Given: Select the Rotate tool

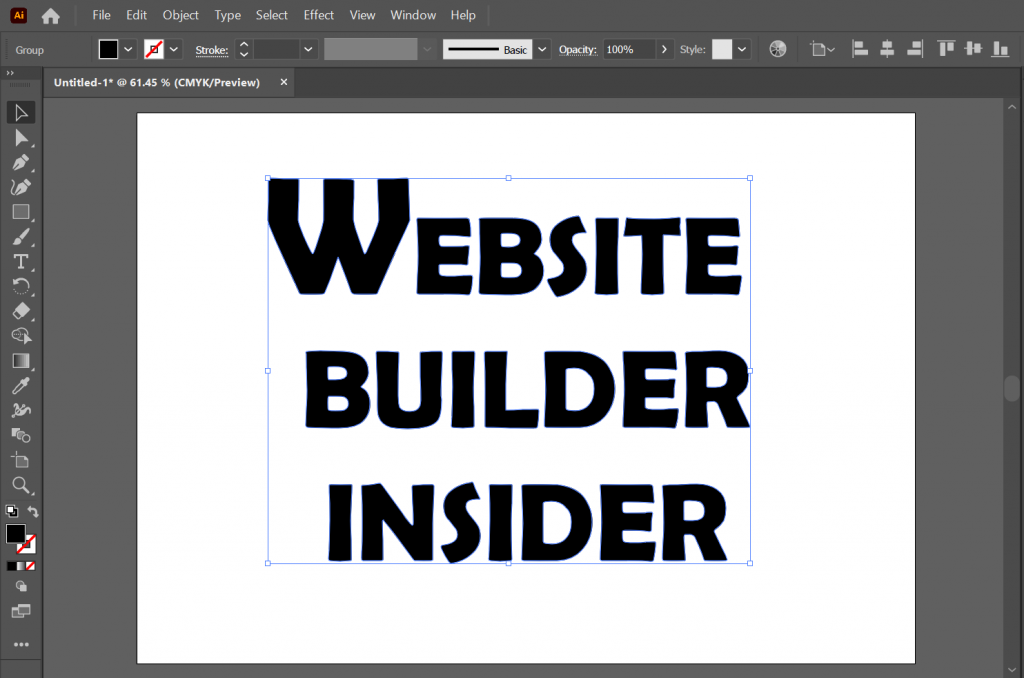Looking at the screenshot, I should [22, 286].
